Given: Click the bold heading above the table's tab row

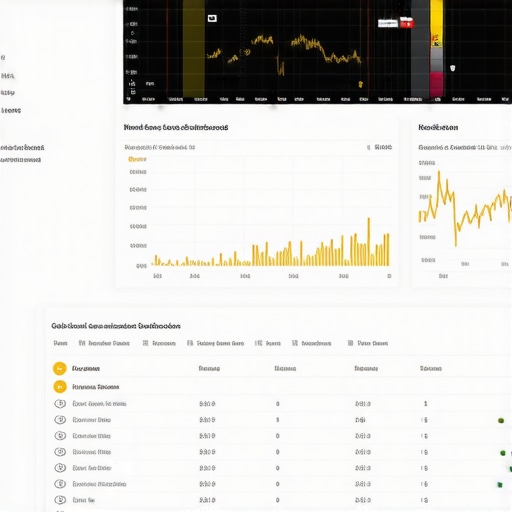Looking at the screenshot, I should click(116, 326).
